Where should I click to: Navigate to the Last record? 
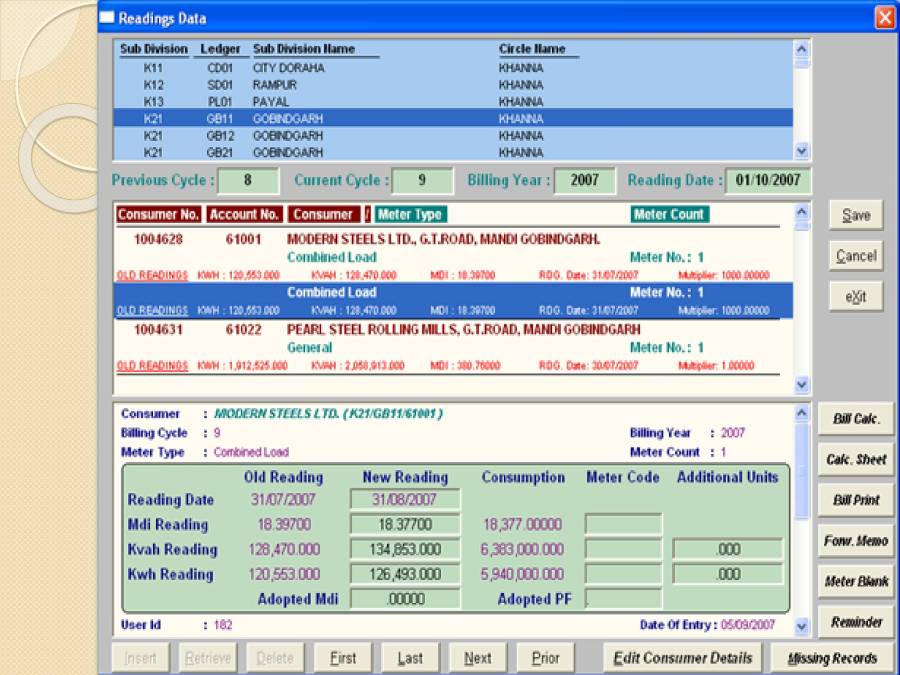[x=411, y=657]
